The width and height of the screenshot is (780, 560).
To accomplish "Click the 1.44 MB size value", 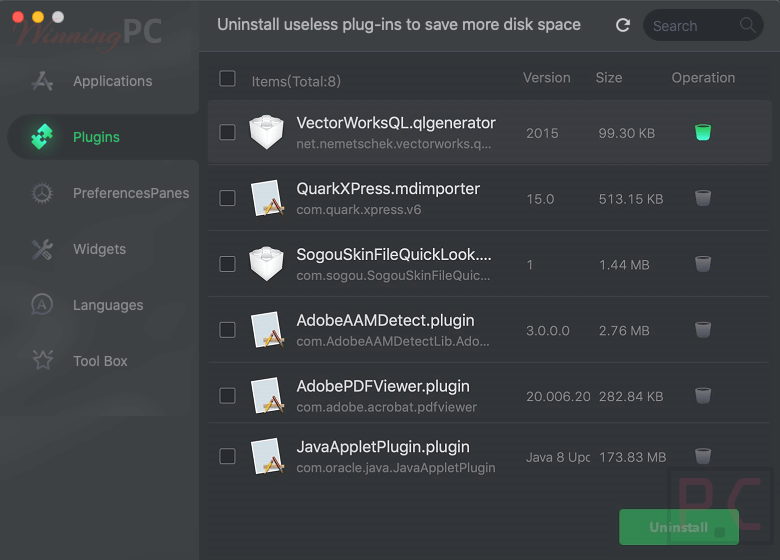I will point(624,265).
